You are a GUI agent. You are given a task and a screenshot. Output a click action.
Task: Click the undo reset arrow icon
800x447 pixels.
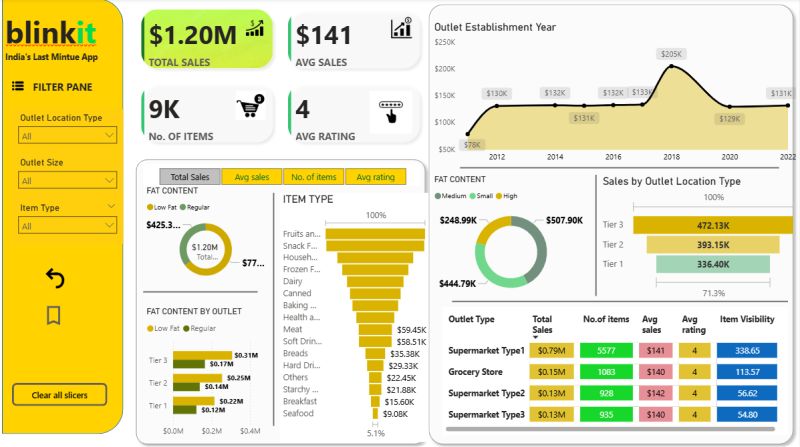pyautogui.click(x=55, y=279)
